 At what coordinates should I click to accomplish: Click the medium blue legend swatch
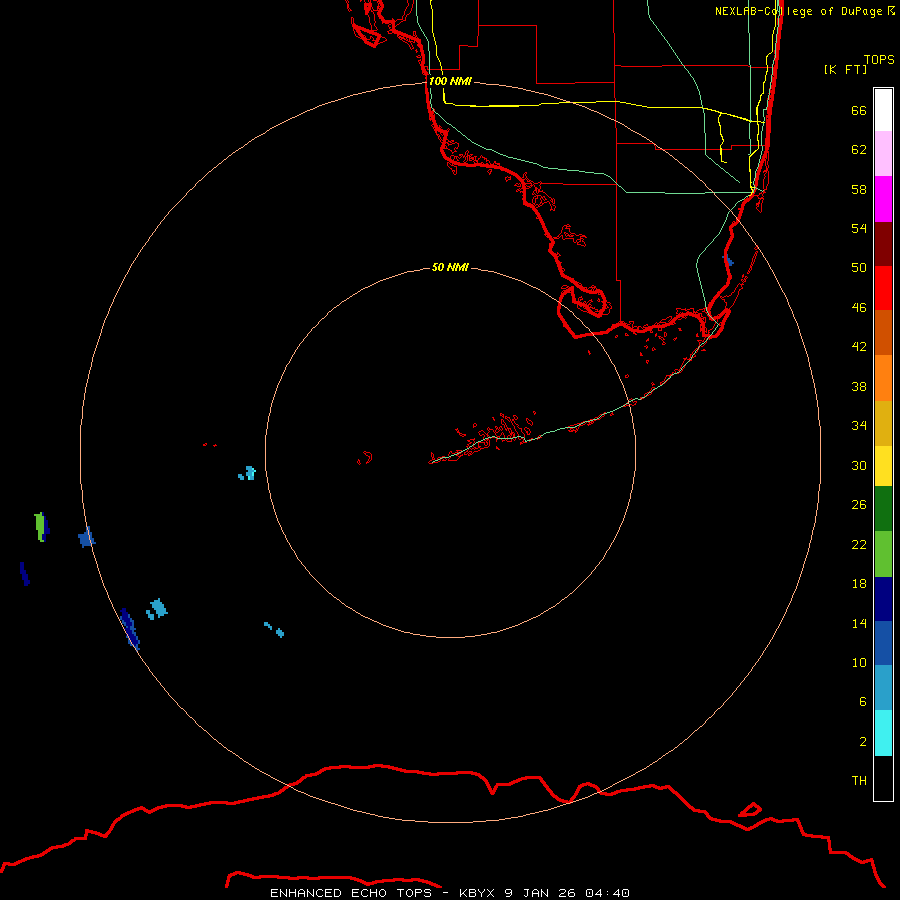[x=883, y=643]
